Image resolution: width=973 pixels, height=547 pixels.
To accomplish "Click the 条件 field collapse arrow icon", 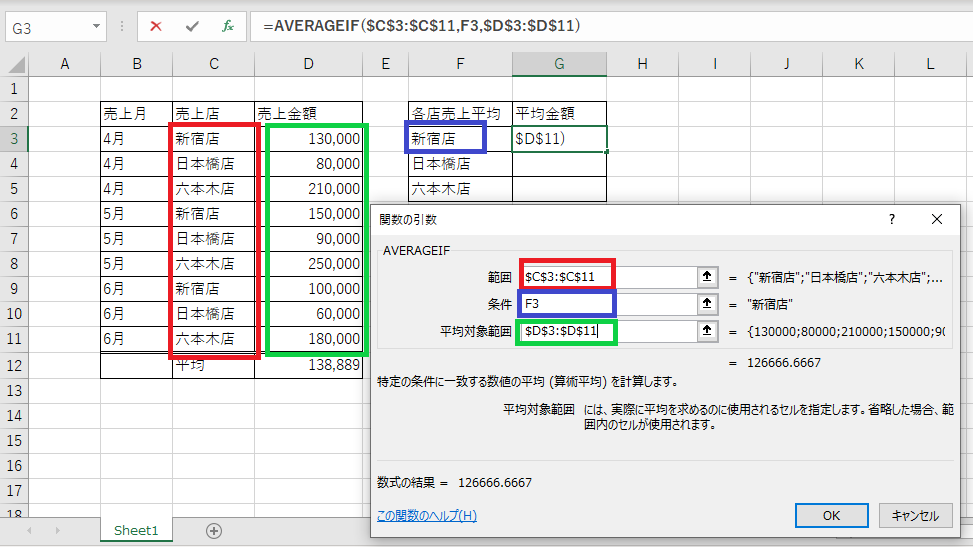I will [x=707, y=304].
